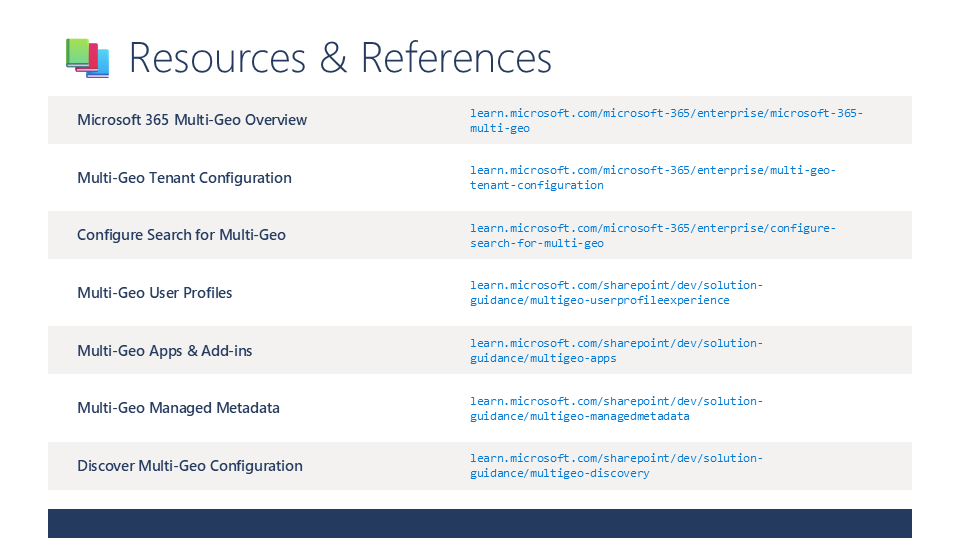Click the word "References" in the title
This screenshot has width=960, height=540.
click(456, 58)
